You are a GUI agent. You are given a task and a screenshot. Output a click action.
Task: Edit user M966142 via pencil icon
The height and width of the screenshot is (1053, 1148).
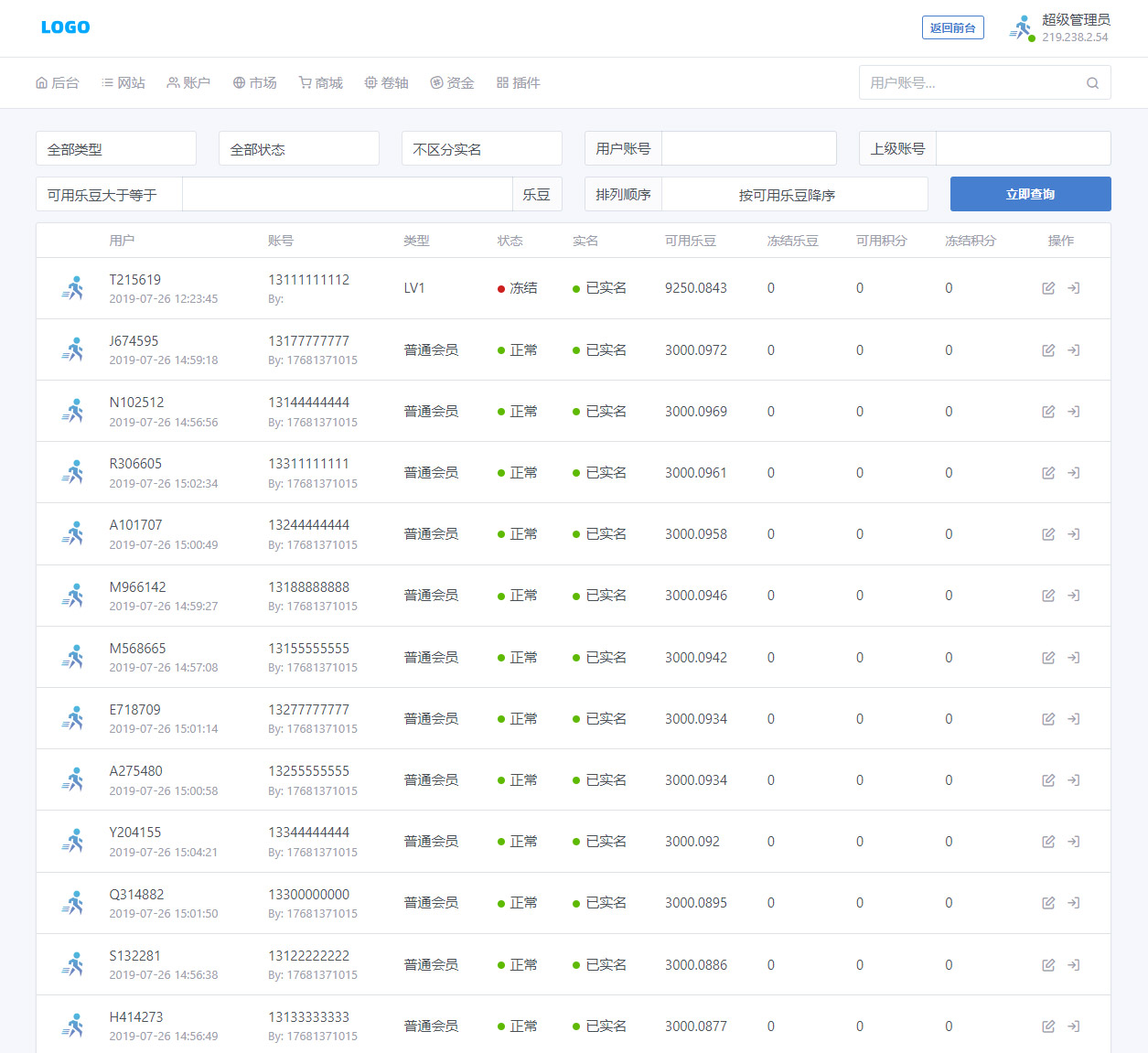(1048, 596)
